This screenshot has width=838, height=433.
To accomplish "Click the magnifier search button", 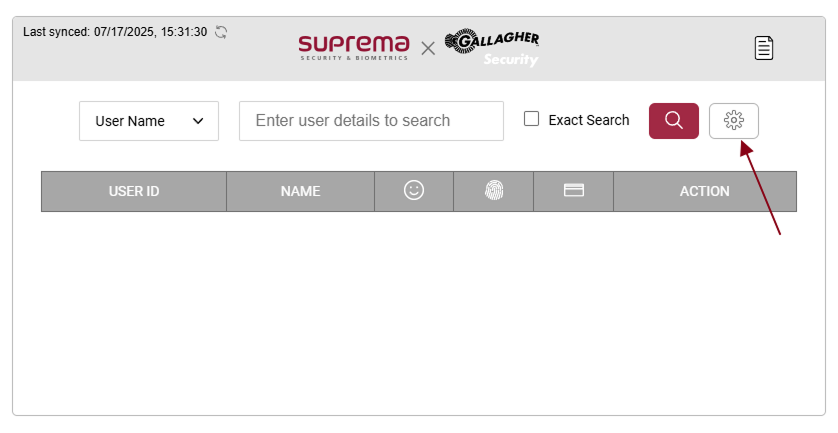I will 674,120.
